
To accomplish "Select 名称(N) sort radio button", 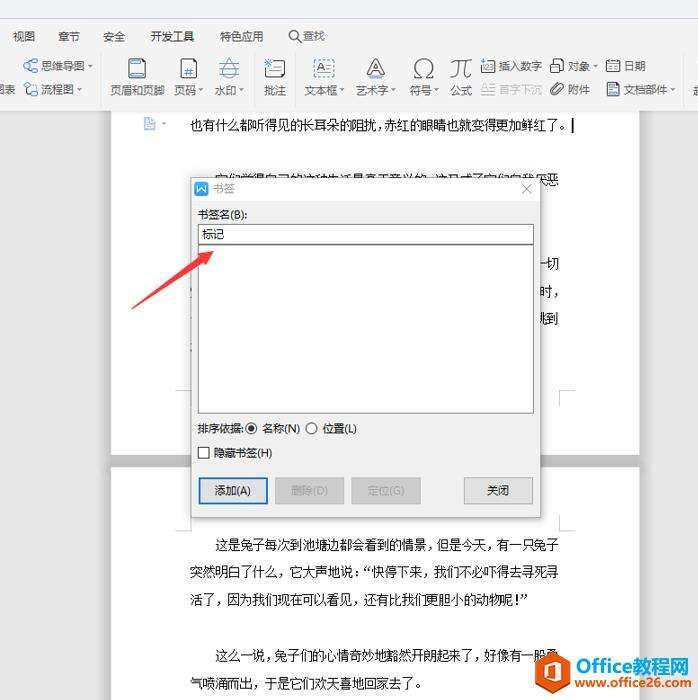I will click(251, 429).
